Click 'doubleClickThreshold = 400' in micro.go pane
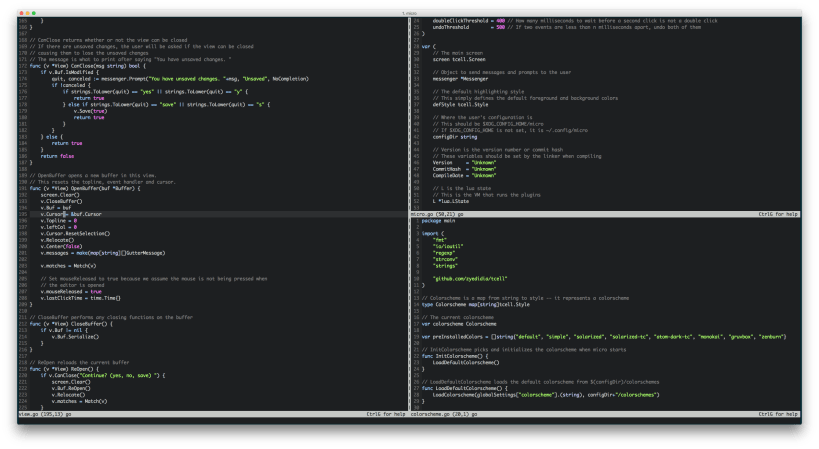This screenshot has width=819, height=449. tap(469, 21)
